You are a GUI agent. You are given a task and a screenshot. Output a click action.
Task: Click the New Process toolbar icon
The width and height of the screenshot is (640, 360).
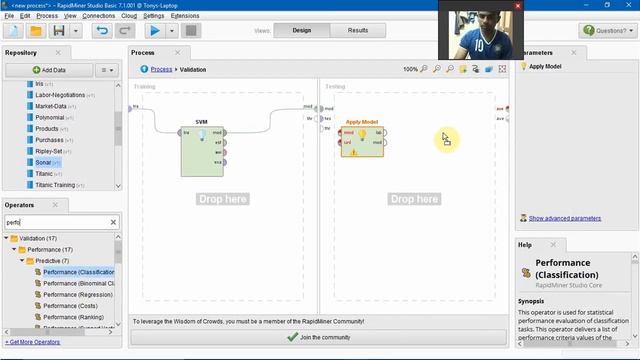pyautogui.click(x=13, y=31)
